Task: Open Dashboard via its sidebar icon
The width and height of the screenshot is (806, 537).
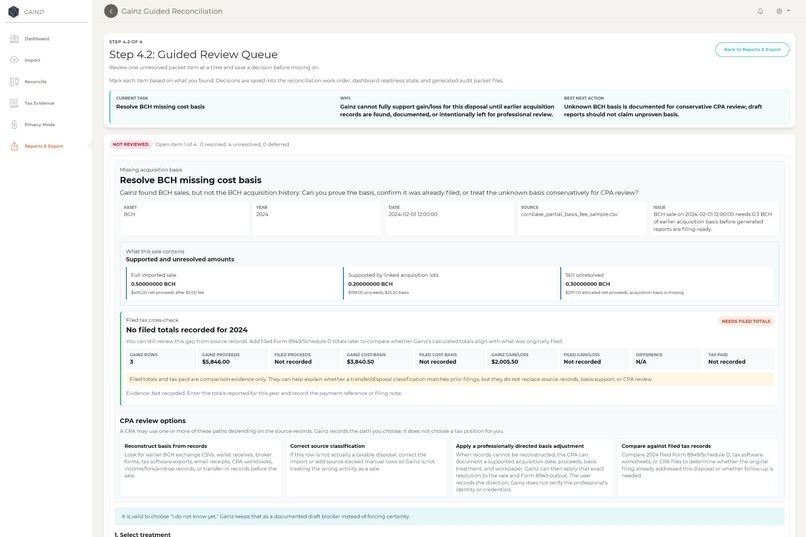Action: click(14, 39)
